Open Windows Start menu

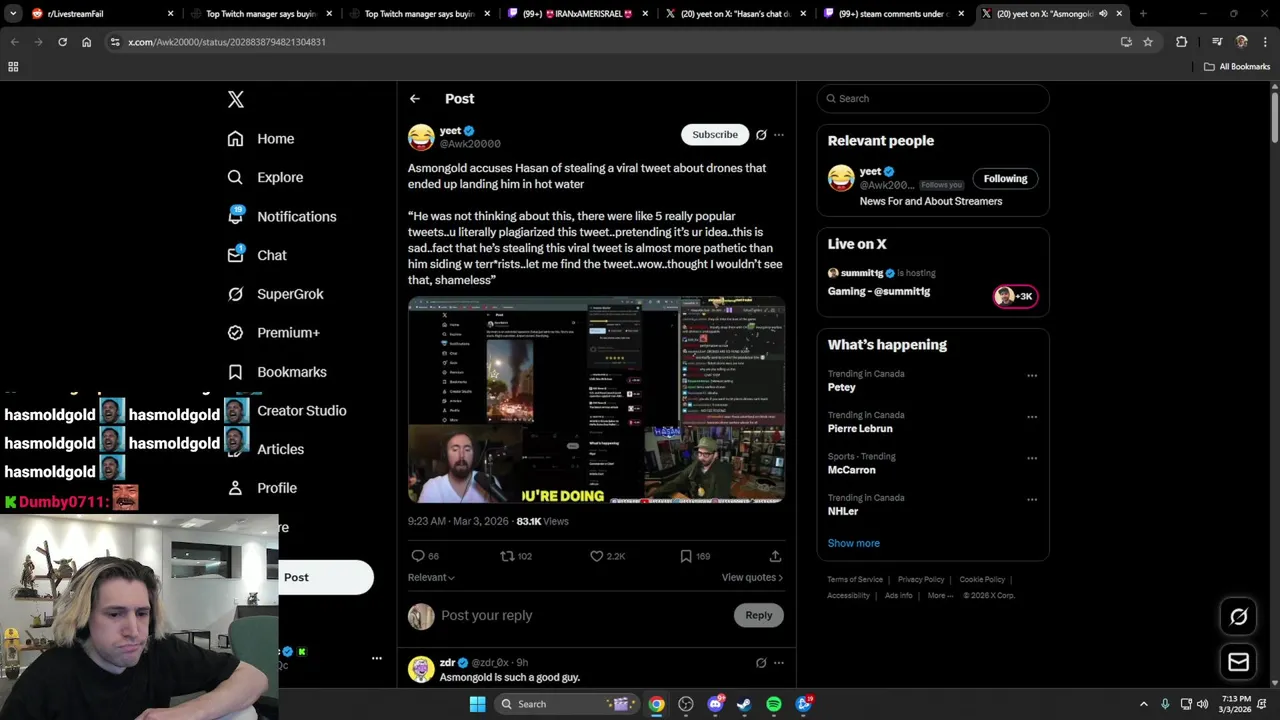point(478,704)
